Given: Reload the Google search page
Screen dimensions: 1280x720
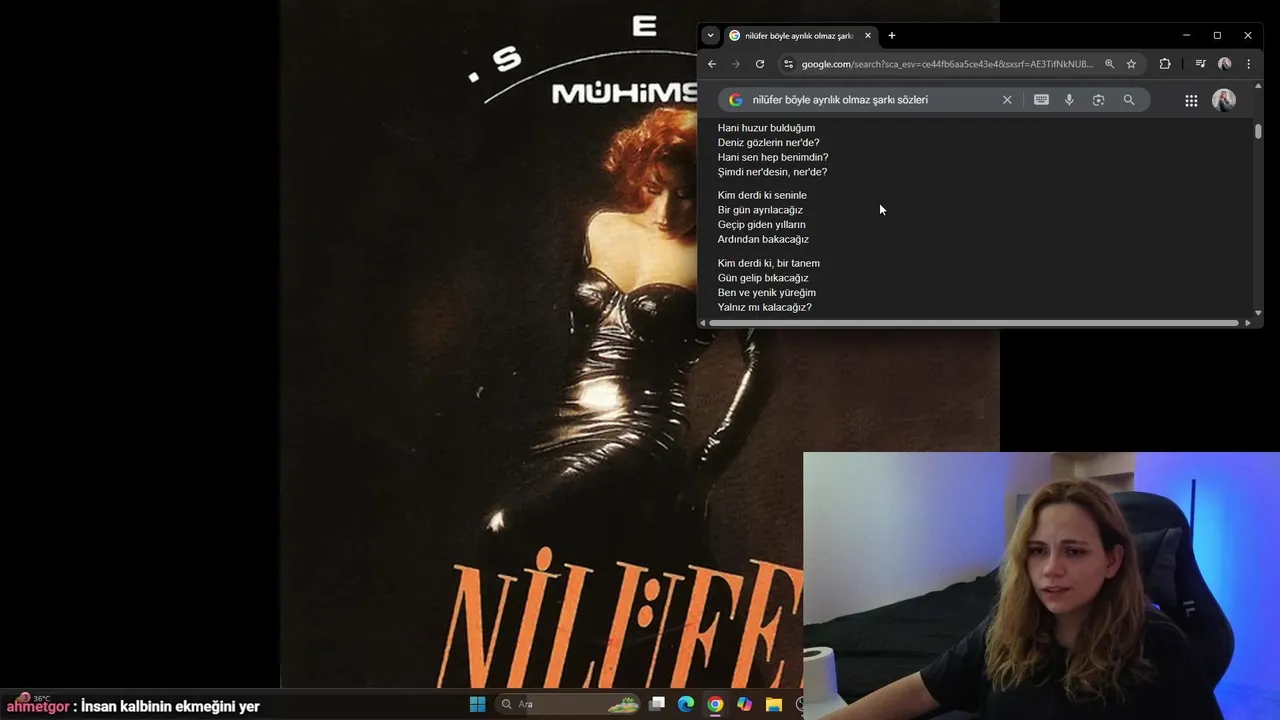Looking at the screenshot, I should pyautogui.click(x=760, y=64).
